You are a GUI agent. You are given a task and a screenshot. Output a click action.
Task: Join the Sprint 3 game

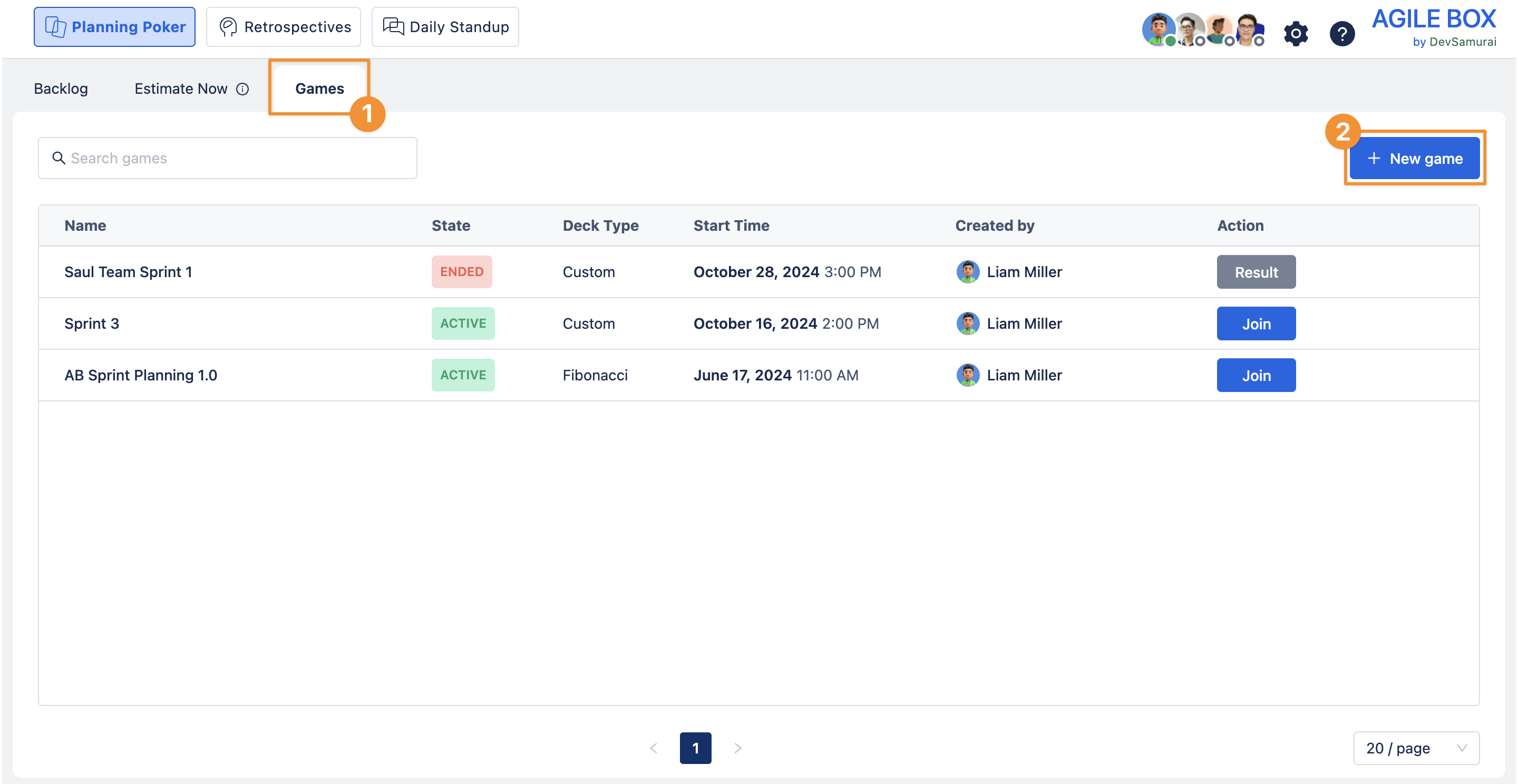1256,324
